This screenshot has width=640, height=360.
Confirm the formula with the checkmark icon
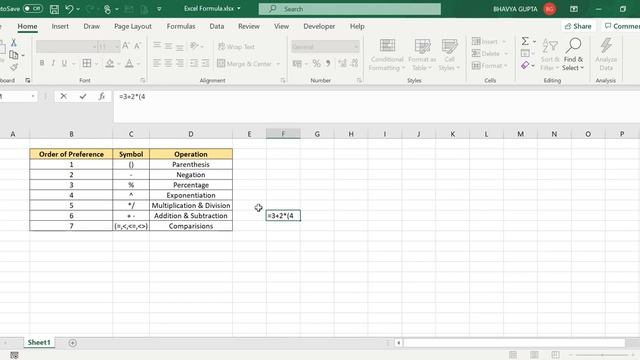click(x=83, y=96)
